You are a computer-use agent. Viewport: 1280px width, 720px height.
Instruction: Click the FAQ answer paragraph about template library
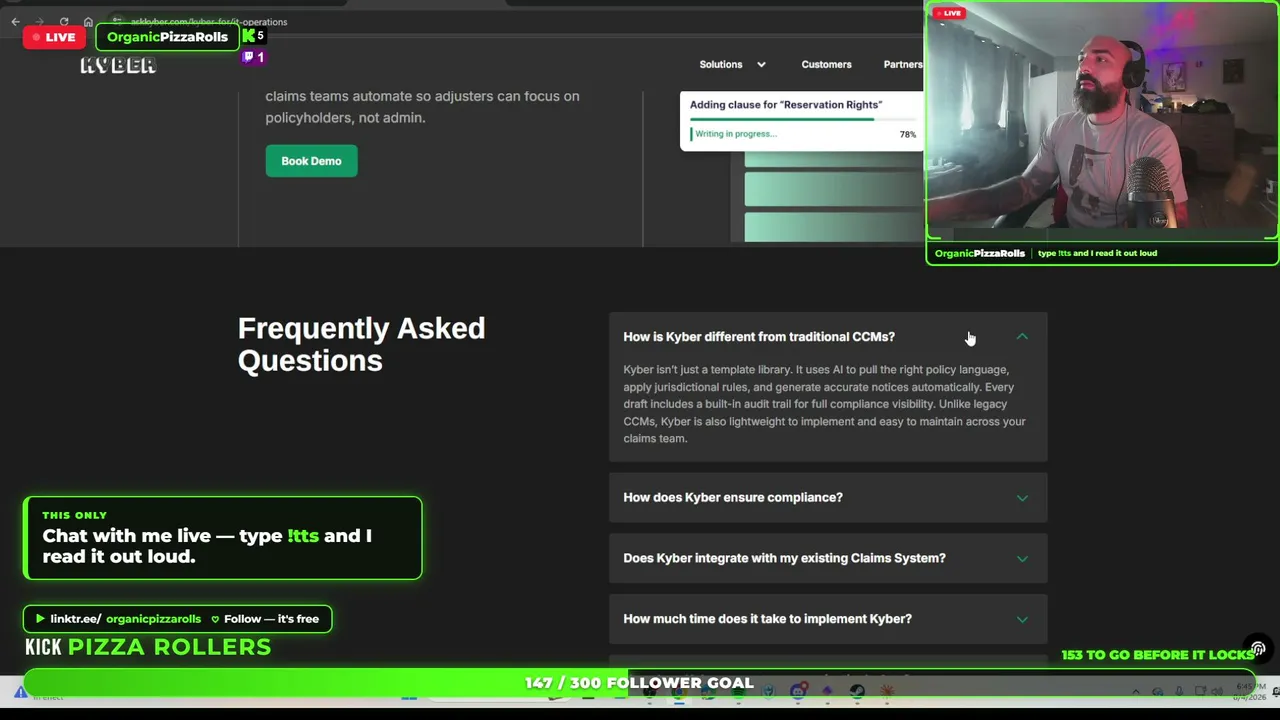click(x=824, y=404)
